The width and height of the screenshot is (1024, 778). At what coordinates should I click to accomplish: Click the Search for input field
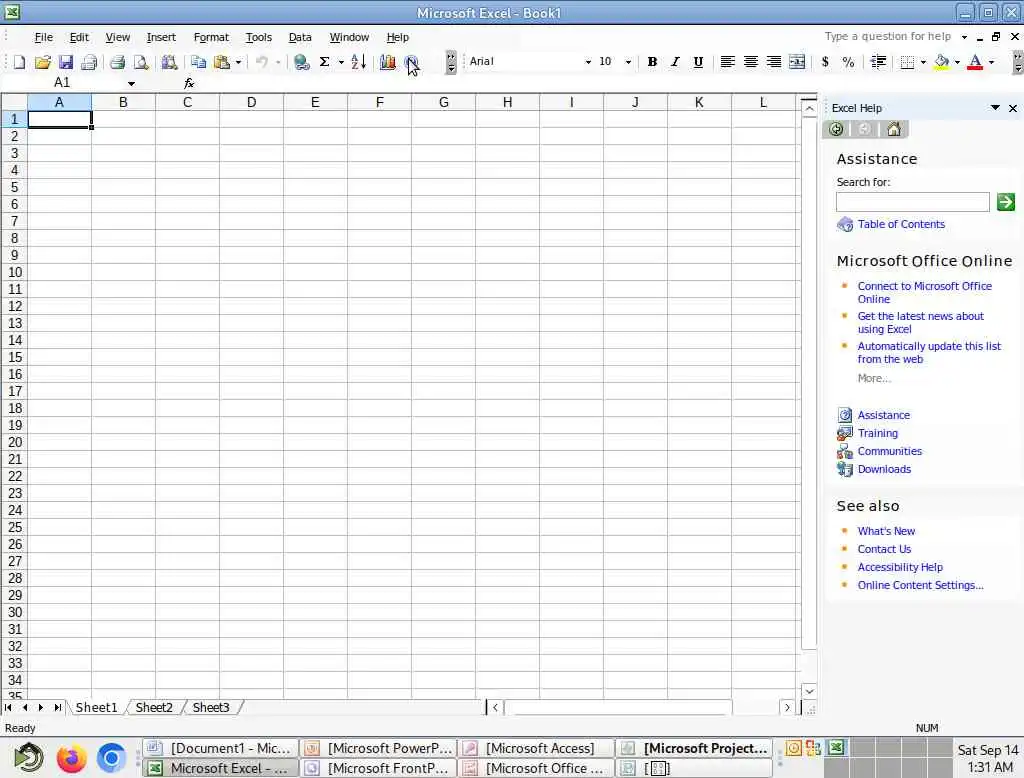click(x=912, y=202)
